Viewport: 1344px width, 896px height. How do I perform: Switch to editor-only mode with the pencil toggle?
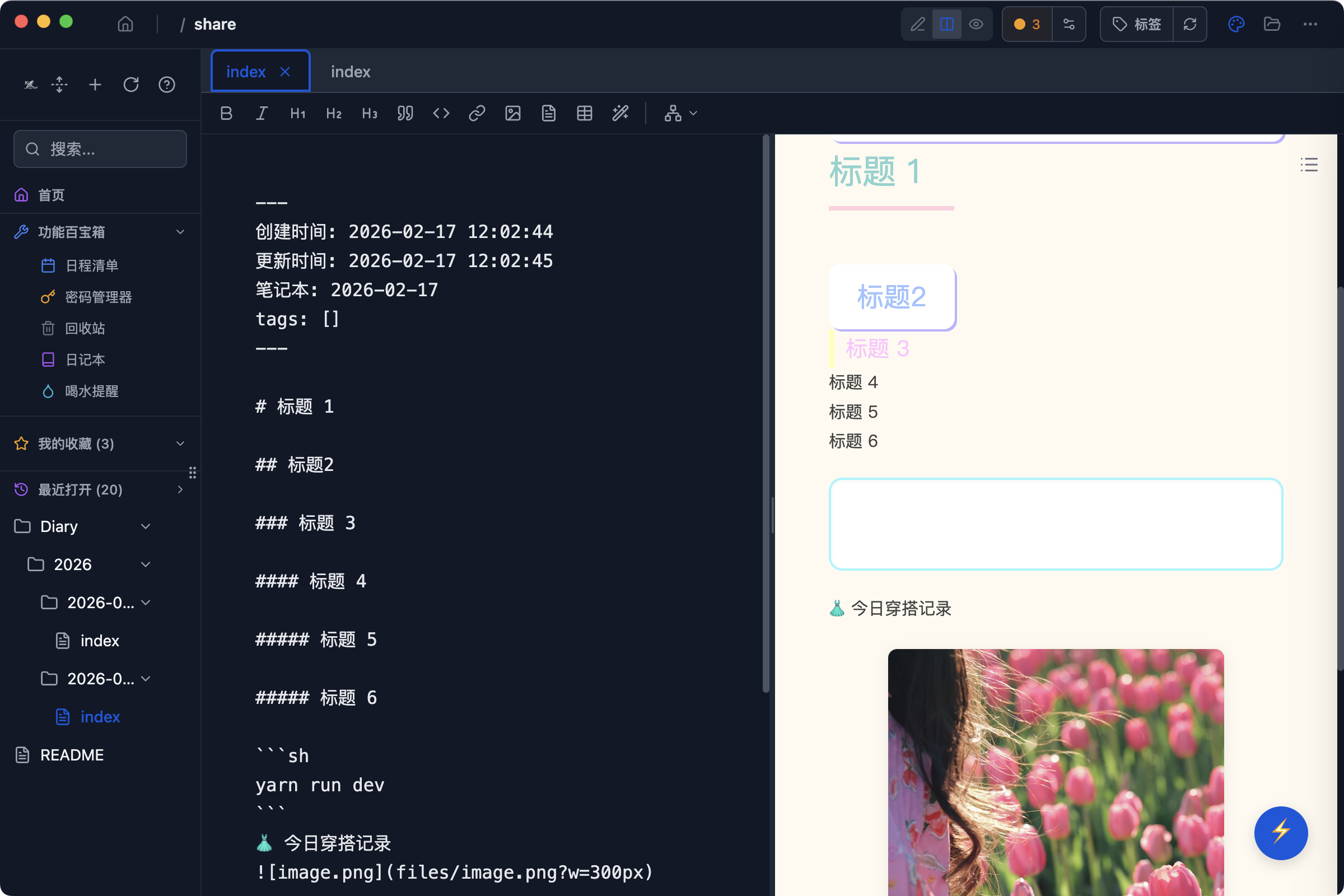[x=918, y=24]
